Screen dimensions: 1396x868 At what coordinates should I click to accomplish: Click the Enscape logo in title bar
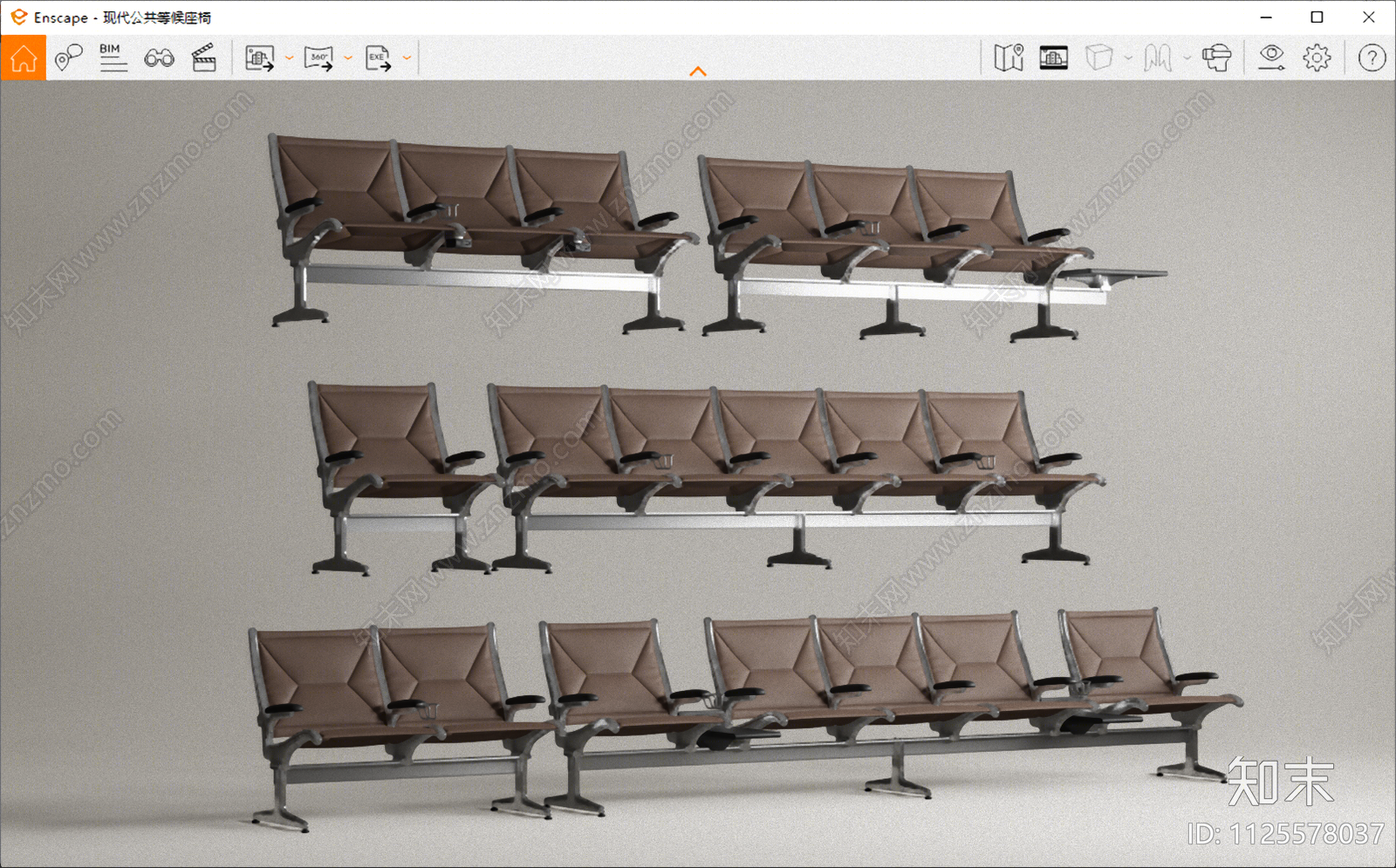pyautogui.click(x=18, y=17)
